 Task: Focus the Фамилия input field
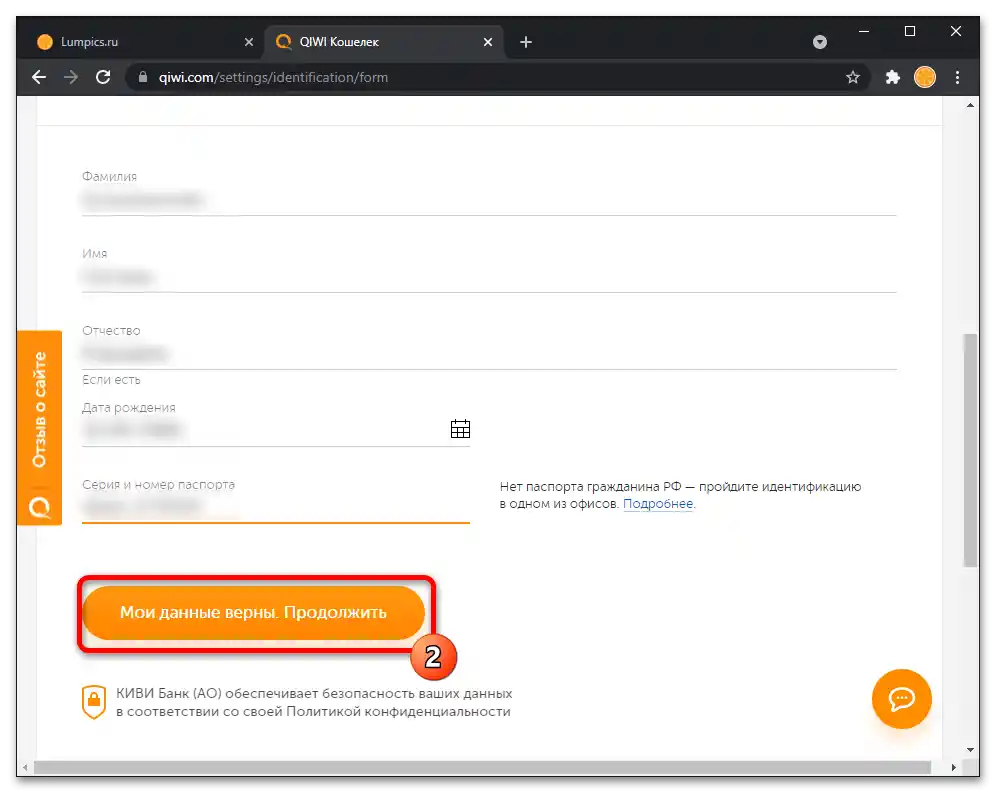[489, 200]
